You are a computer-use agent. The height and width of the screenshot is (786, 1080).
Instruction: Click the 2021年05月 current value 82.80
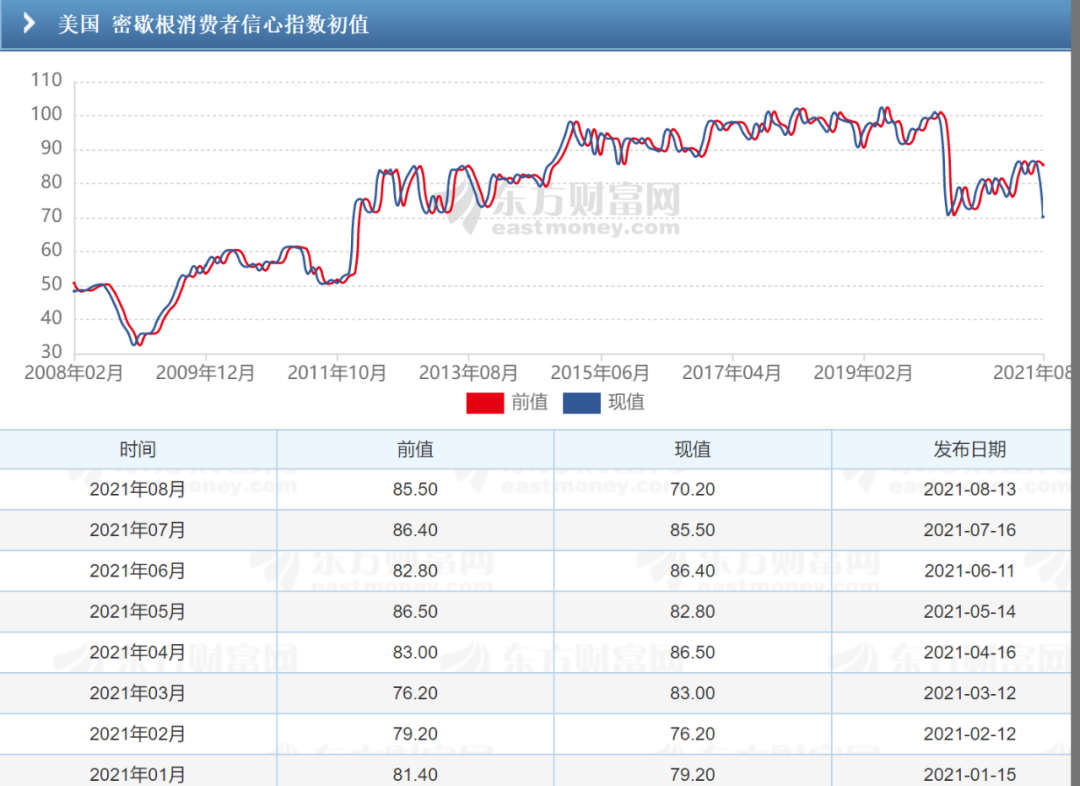(692, 612)
